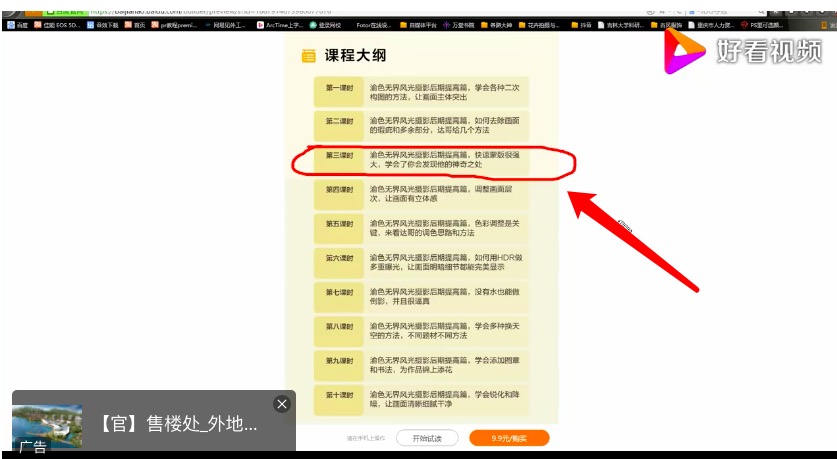This screenshot has width=837, height=459.
Task: Open the 重庆市人力资... bookmark
Action: pos(712,25)
